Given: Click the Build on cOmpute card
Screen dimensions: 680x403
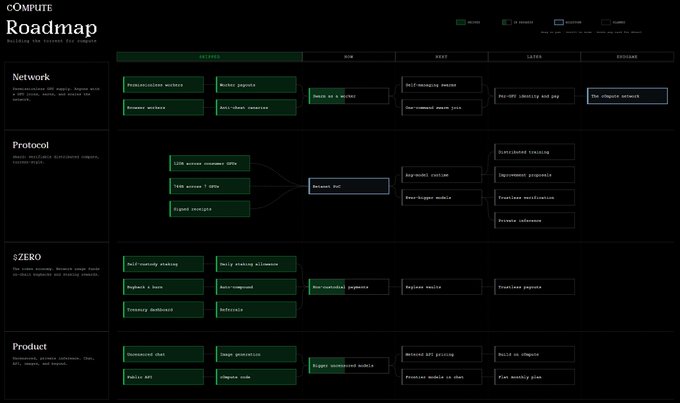Looking at the screenshot, I should click(535, 354).
